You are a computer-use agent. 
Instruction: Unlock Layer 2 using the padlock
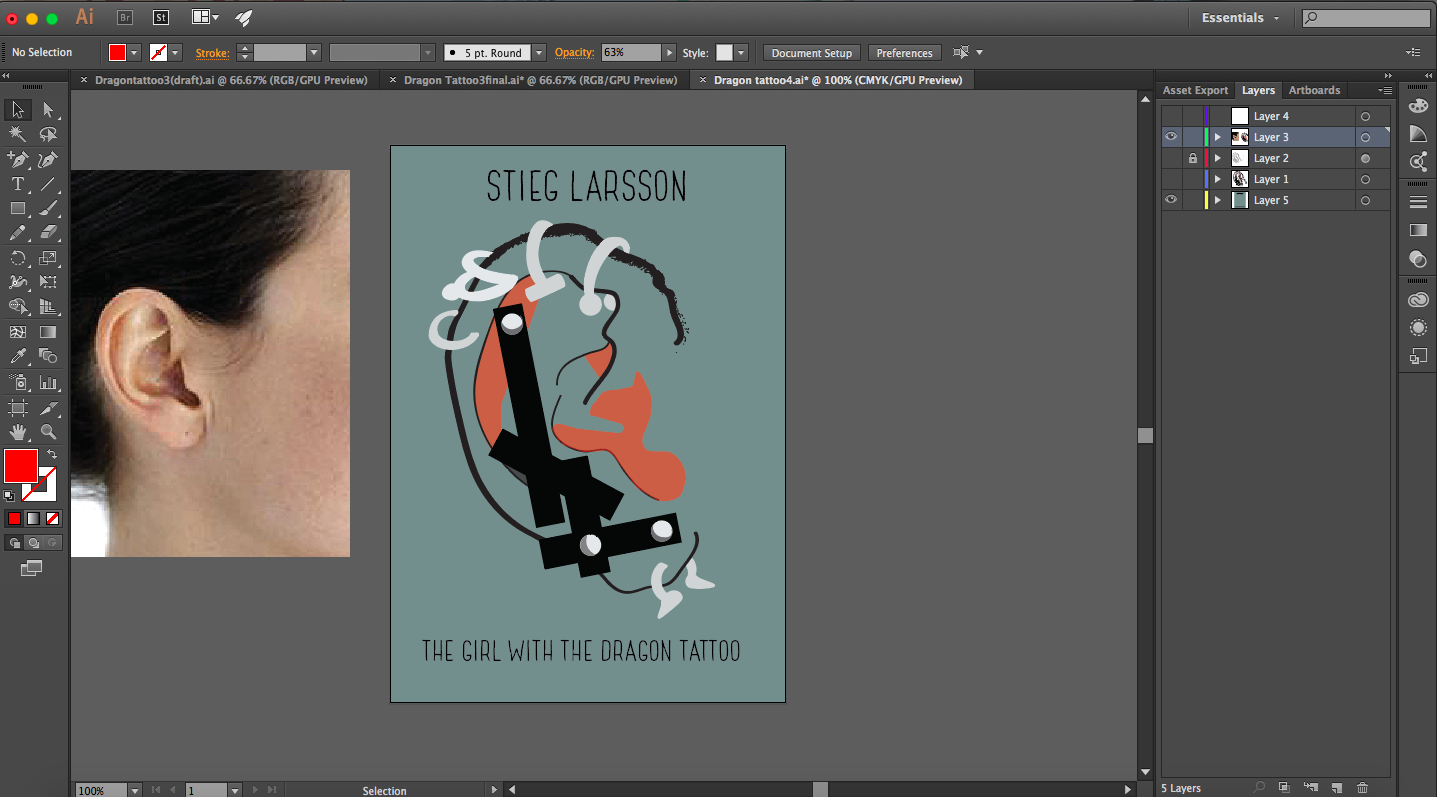tap(1192, 158)
